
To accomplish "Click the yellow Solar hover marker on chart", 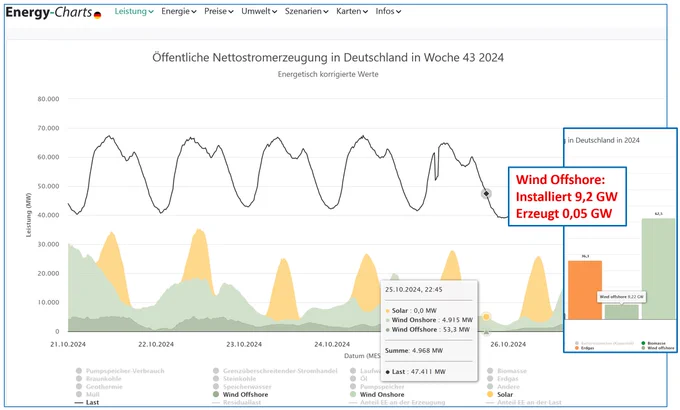I will (486, 317).
